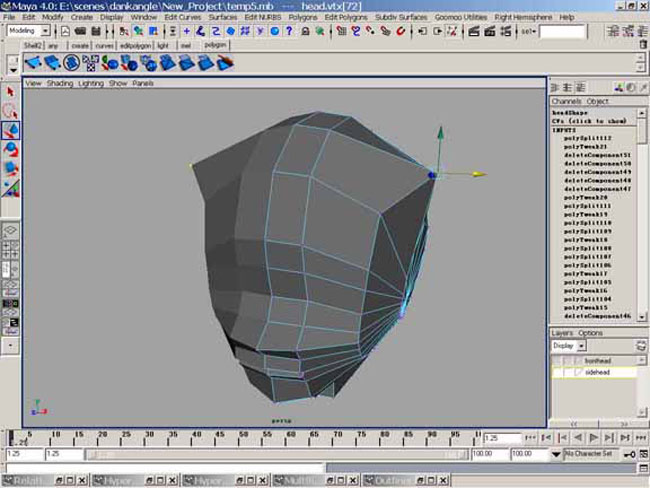Activate the Move tool in toolbox
Screen dimensions: 650x488
(10, 130)
